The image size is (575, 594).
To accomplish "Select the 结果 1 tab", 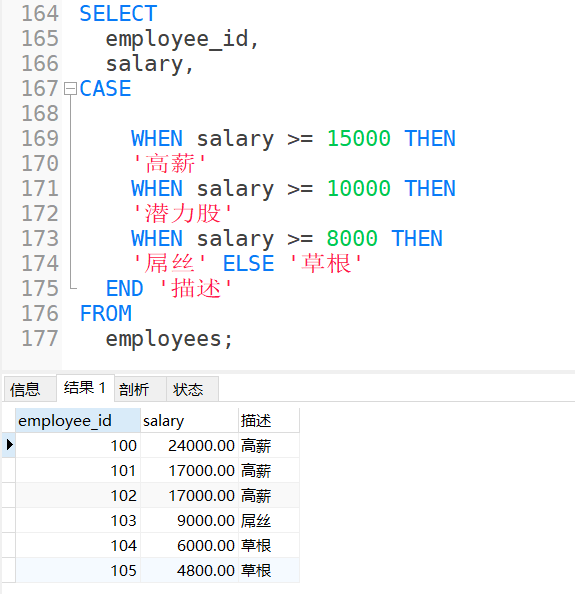I will click(85, 388).
